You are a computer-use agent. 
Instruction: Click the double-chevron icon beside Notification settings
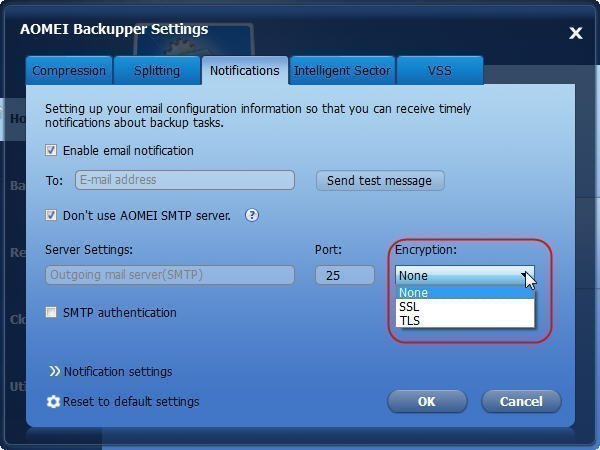(55, 371)
